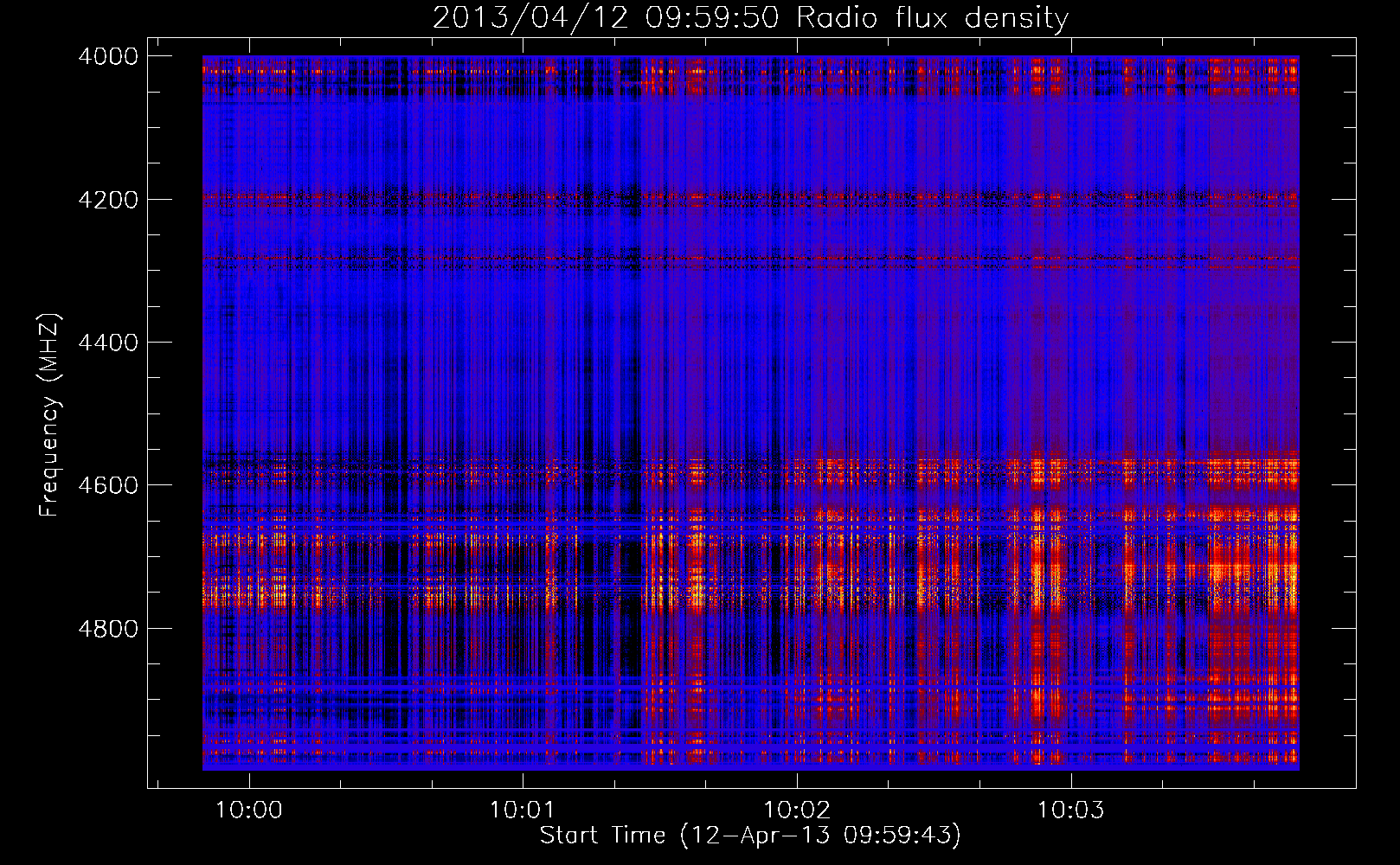Click the 'Start Time (12-Apr-13 09:59:43)' label
This screenshot has height=865, width=1400.
750,836
